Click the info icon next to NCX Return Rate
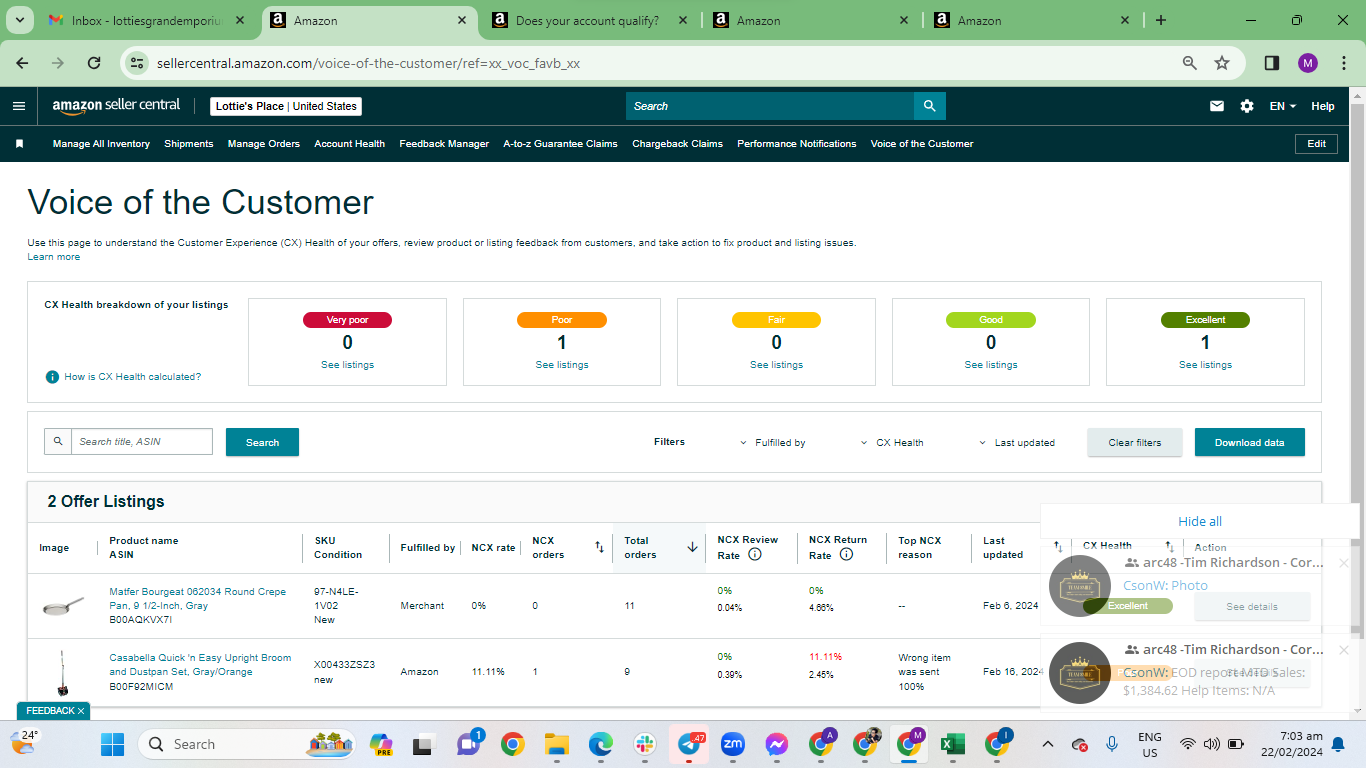Viewport: 1366px width, 768px height. [x=846, y=555]
